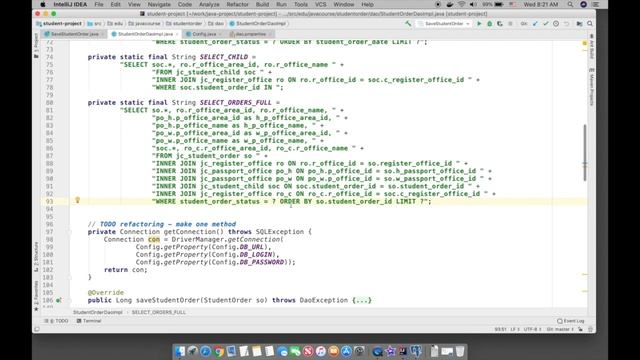Click the yellow intention lightbulb on line 93
640x360 pixels.
(x=78, y=200)
